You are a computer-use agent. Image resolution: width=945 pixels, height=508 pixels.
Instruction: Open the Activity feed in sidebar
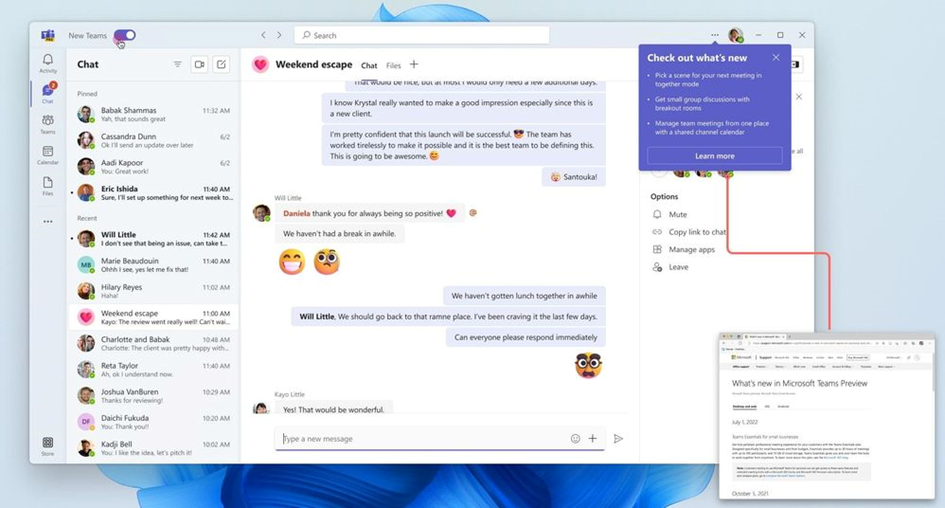pos(47,63)
